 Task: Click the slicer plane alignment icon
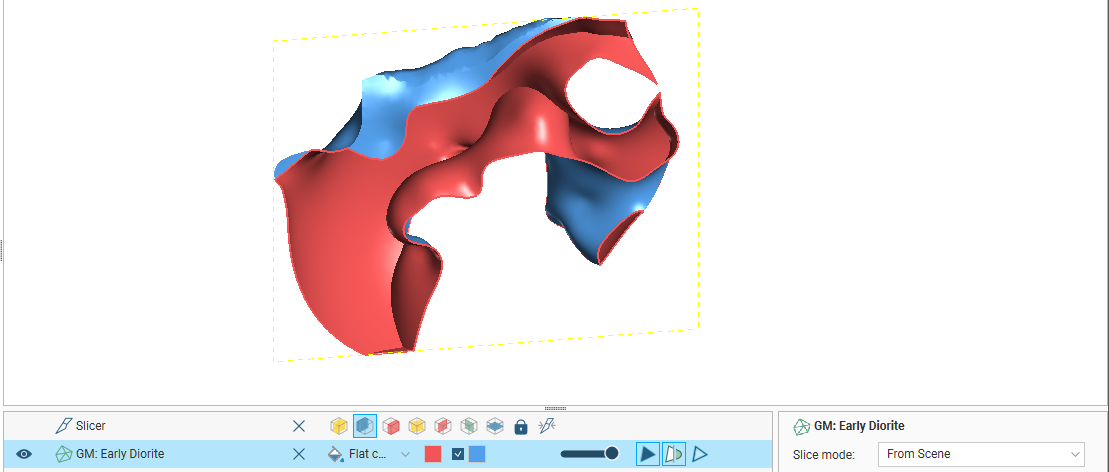[546, 426]
